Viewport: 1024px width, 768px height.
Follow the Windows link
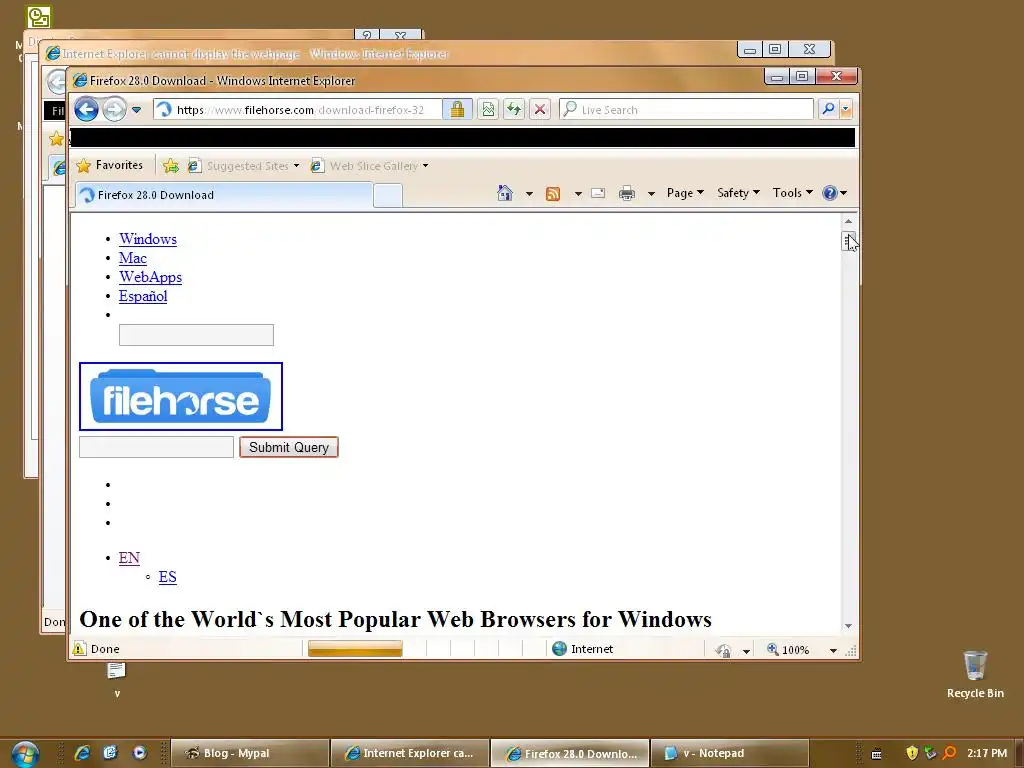(148, 239)
